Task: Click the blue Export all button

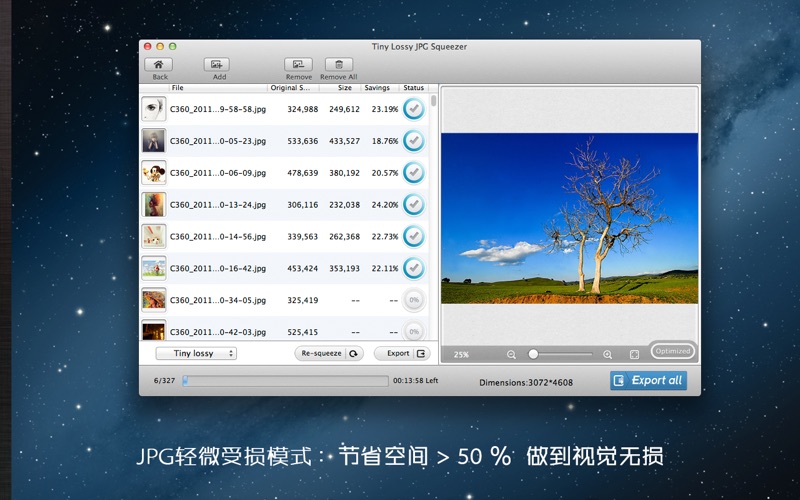Action: (648, 380)
